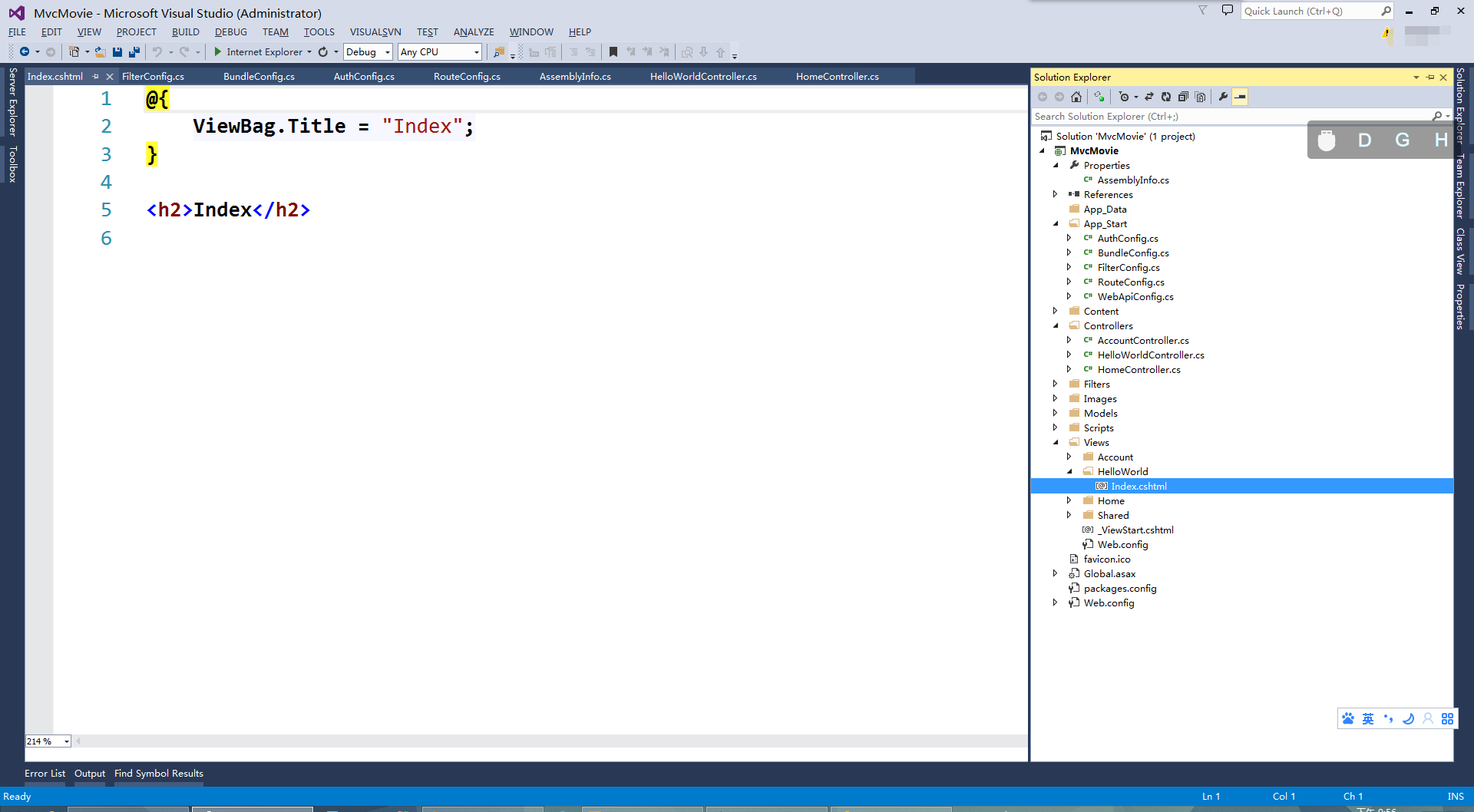This screenshot has height=812, width=1474.
Task: Switch to HomeController.cs tab
Action: pyautogui.click(x=837, y=77)
